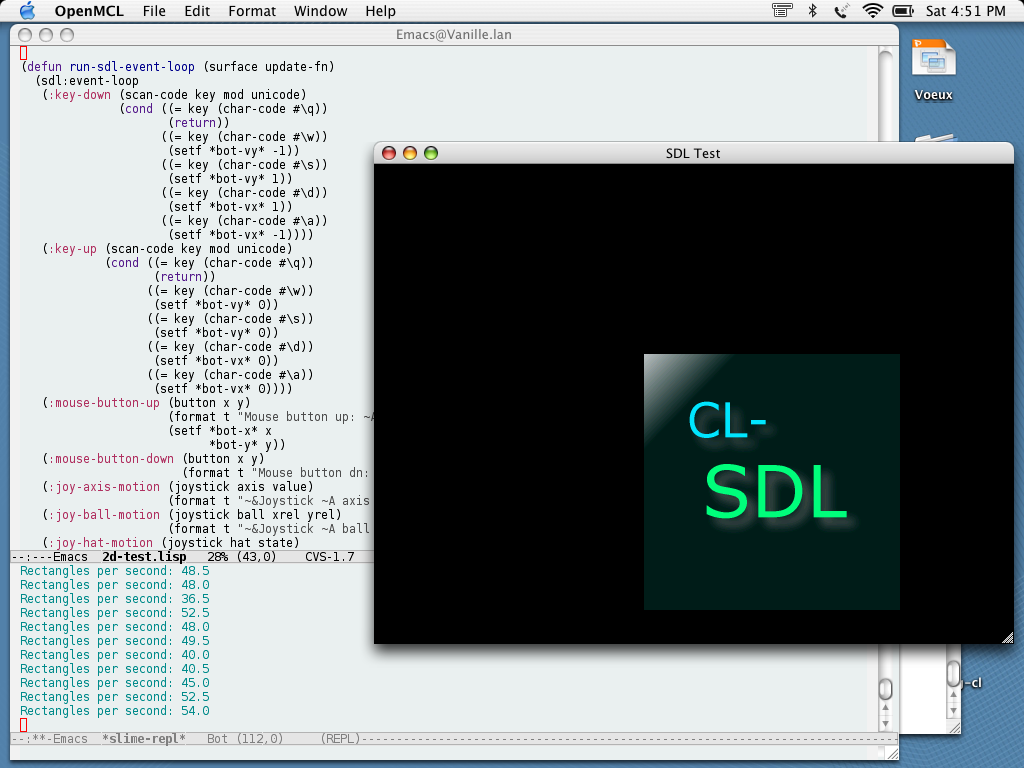The height and width of the screenshot is (768, 1024).
Task: Click the run-sdl-event-loop function name
Action: tap(132, 67)
